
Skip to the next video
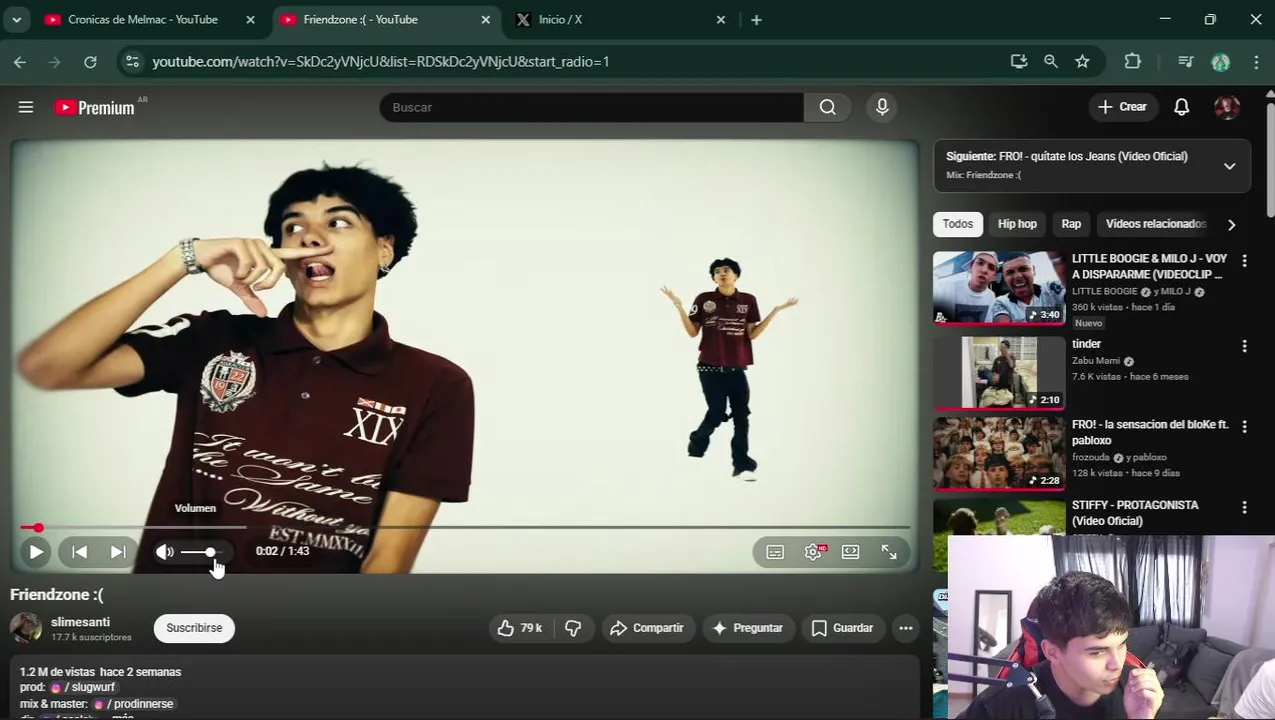tap(117, 552)
